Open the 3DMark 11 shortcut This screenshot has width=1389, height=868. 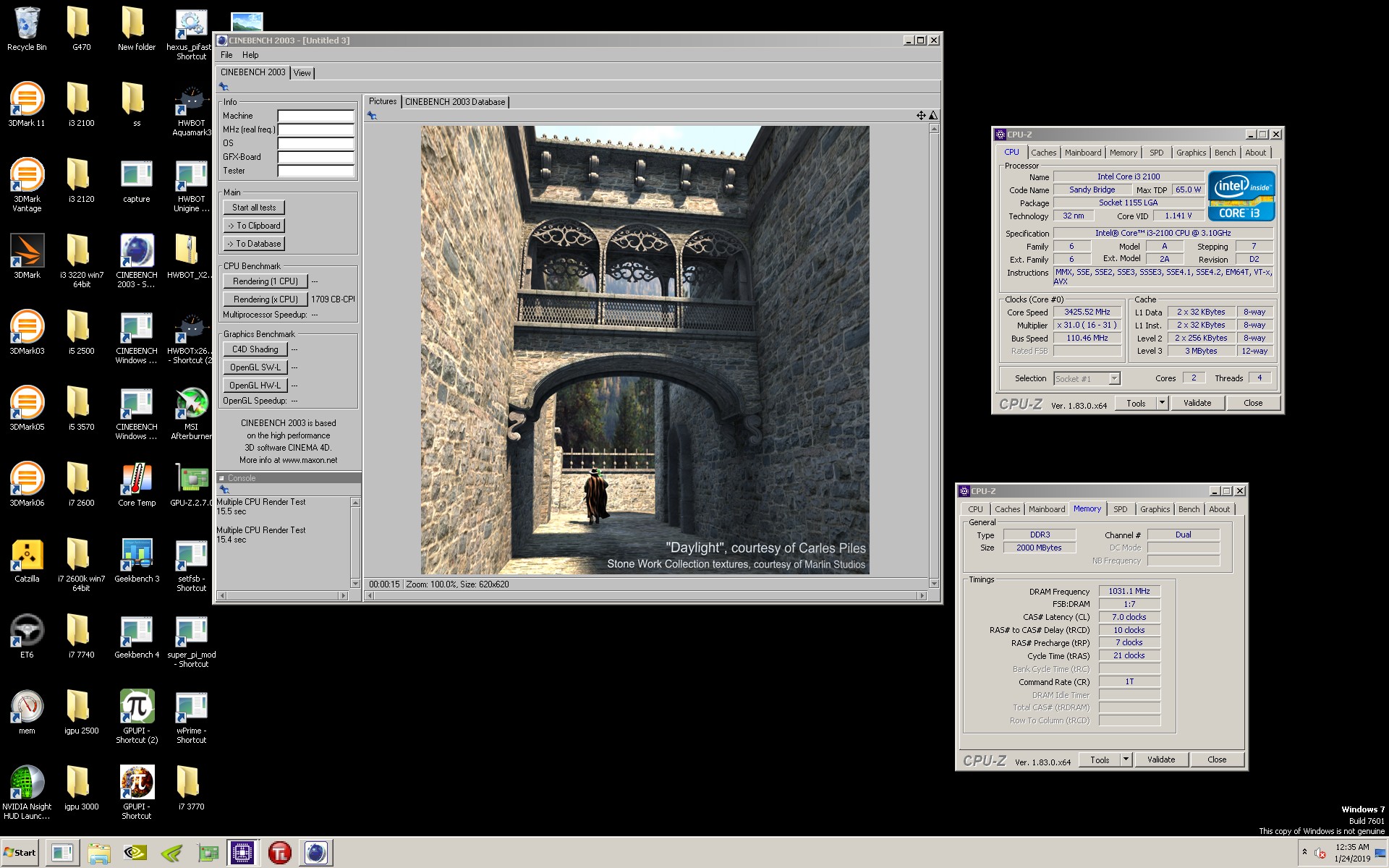click(x=27, y=105)
